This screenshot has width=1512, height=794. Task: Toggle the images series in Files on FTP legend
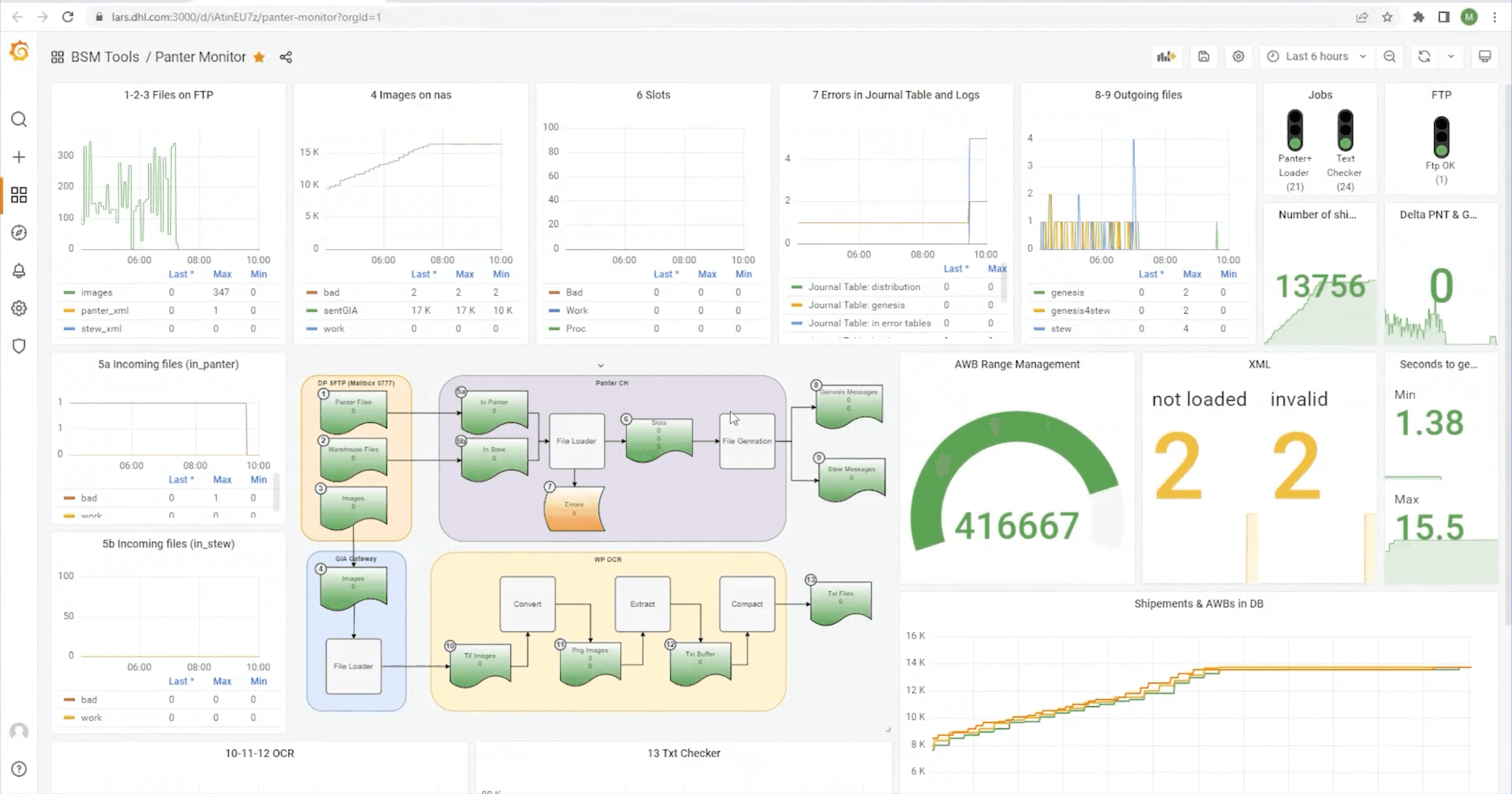click(97, 292)
